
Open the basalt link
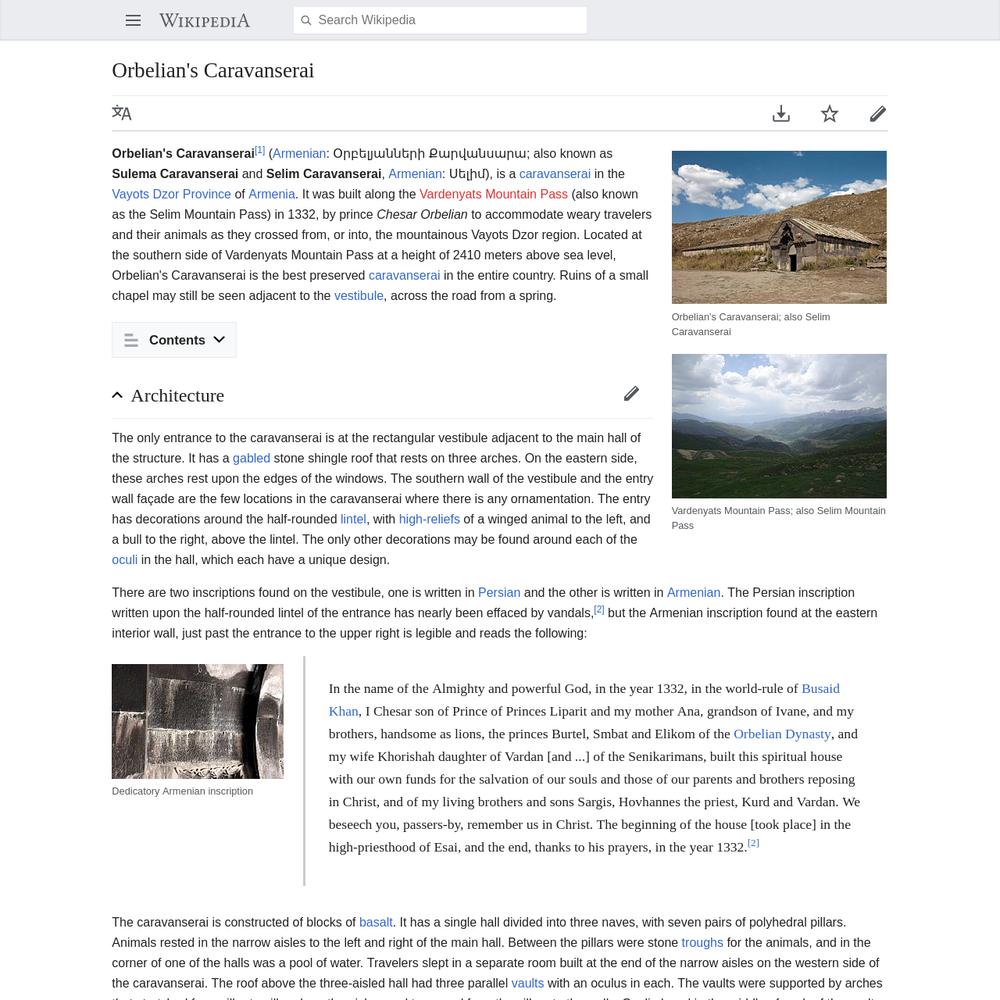point(376,922)
